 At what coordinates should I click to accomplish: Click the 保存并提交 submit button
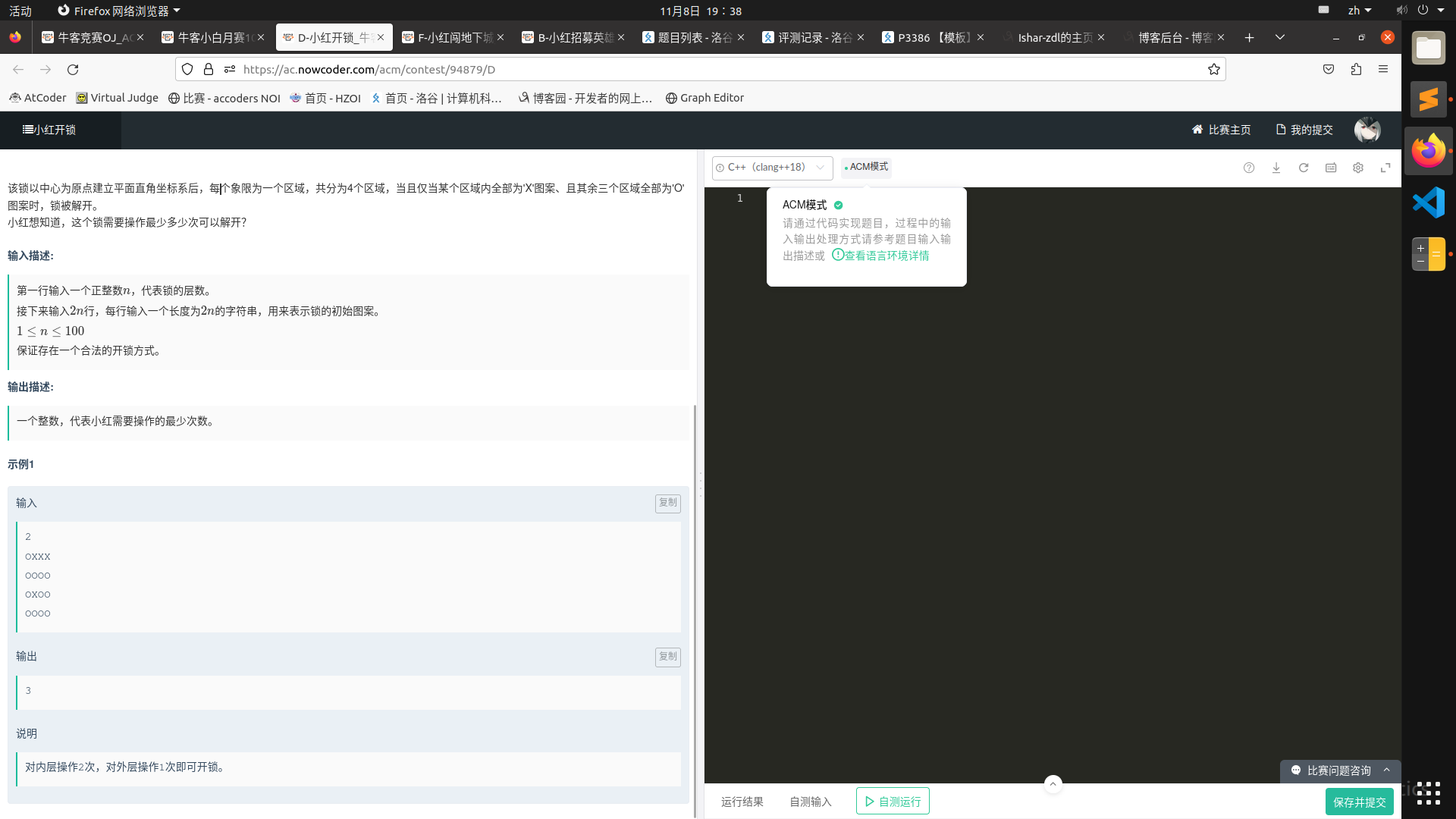(x=1359, y=802)
